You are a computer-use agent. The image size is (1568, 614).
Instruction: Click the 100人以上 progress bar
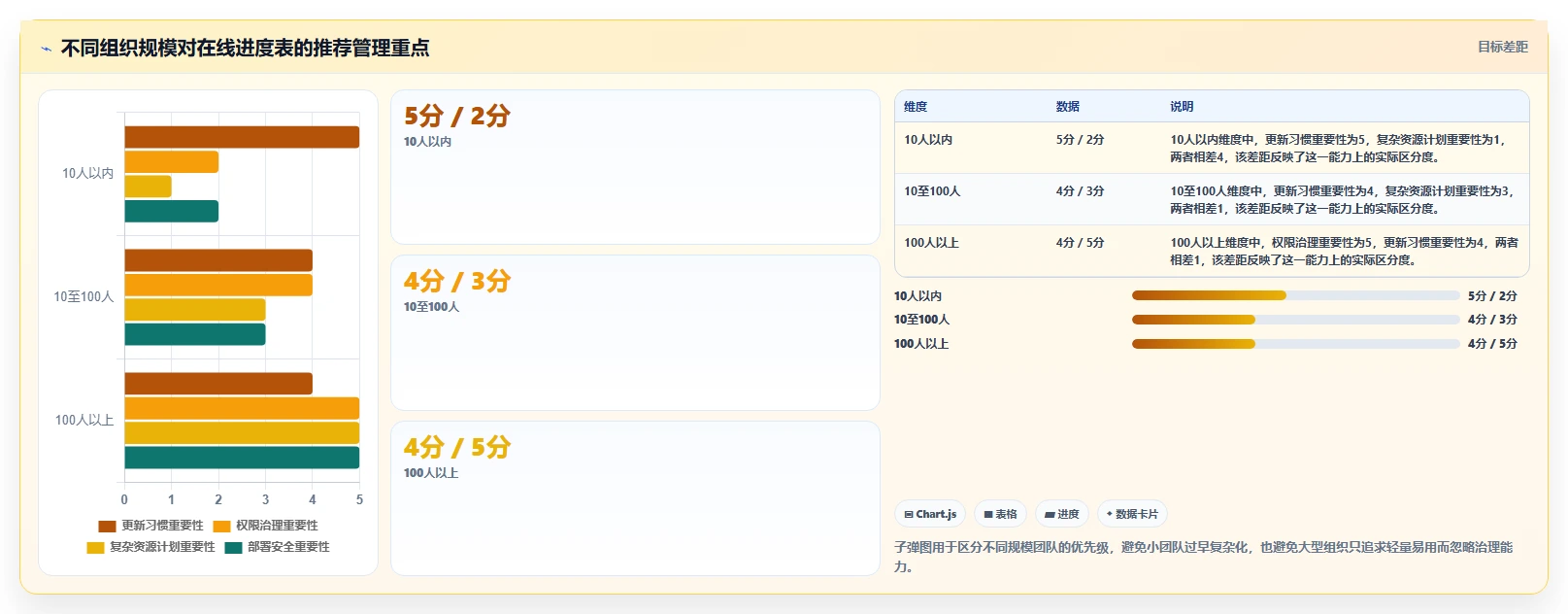(1295, 344)
